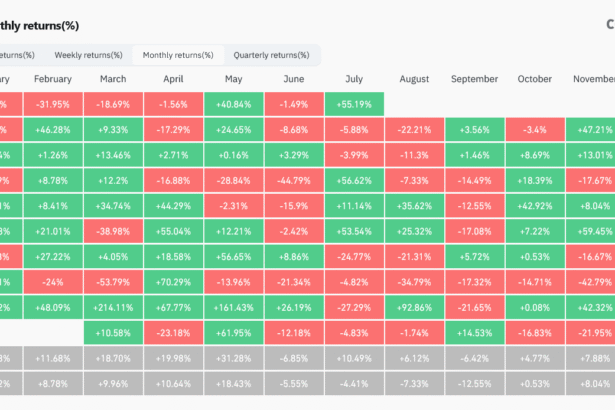Select the October column header

(x=535, y=78)
